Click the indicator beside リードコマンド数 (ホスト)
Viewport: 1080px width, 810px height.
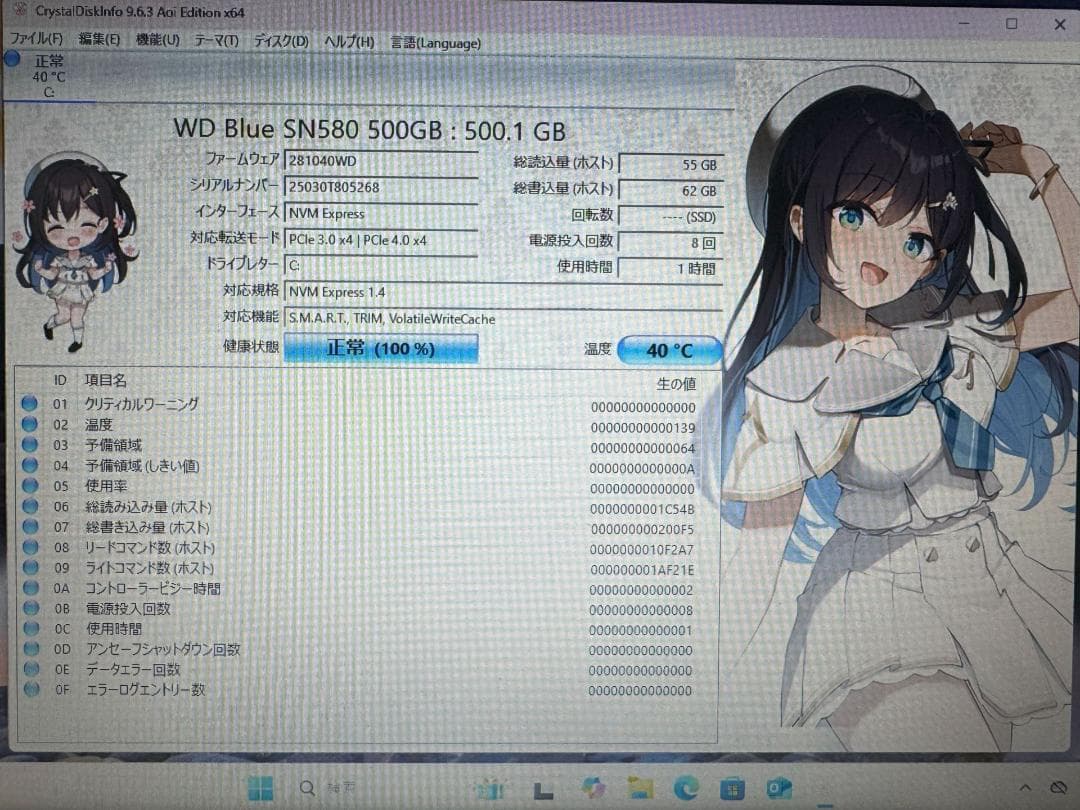pyautogui.click(x=31, y=547)
